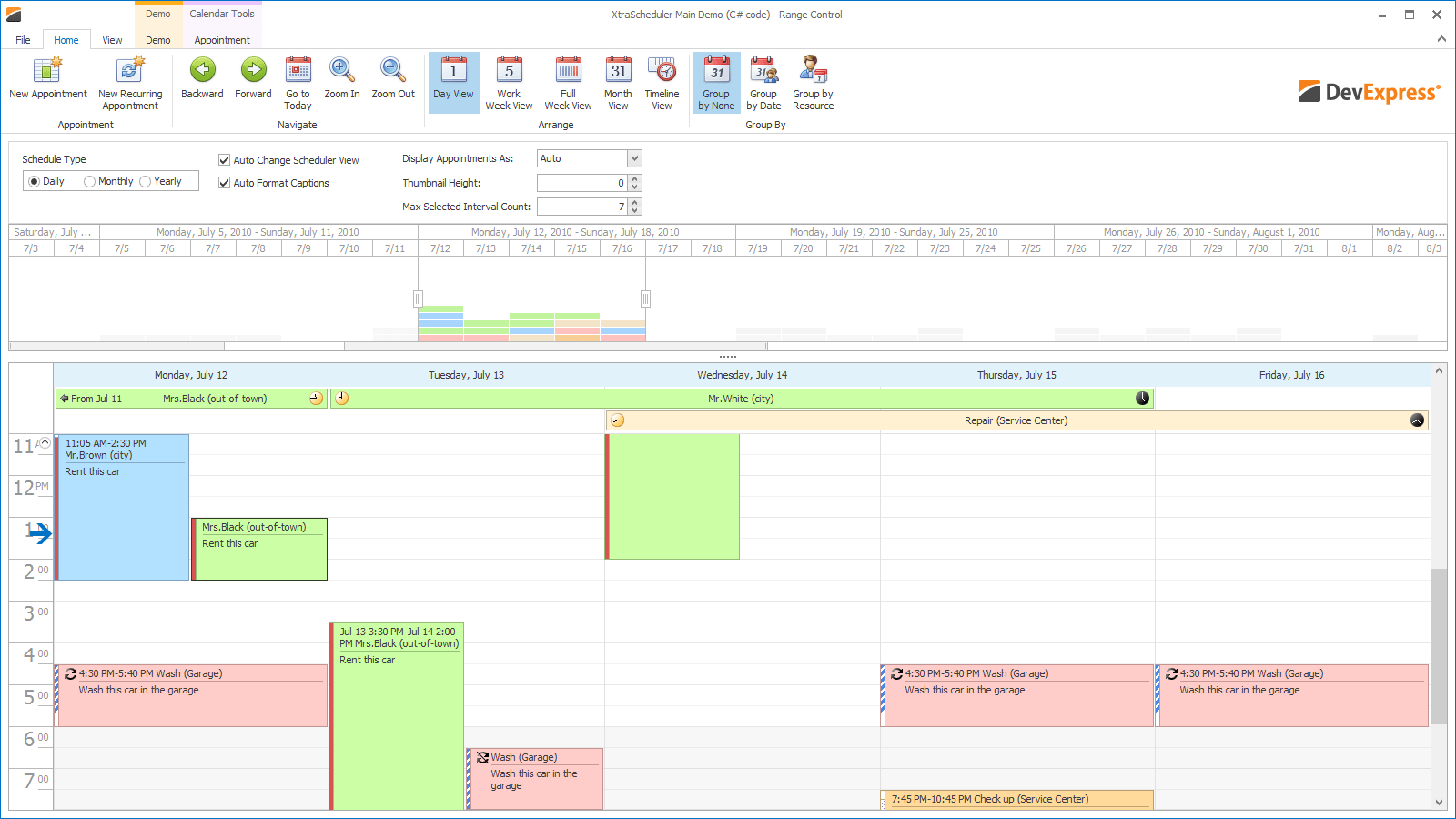Open the File menu
The width and height of the screenshot is (1456, 819).
tap(23, 40)
